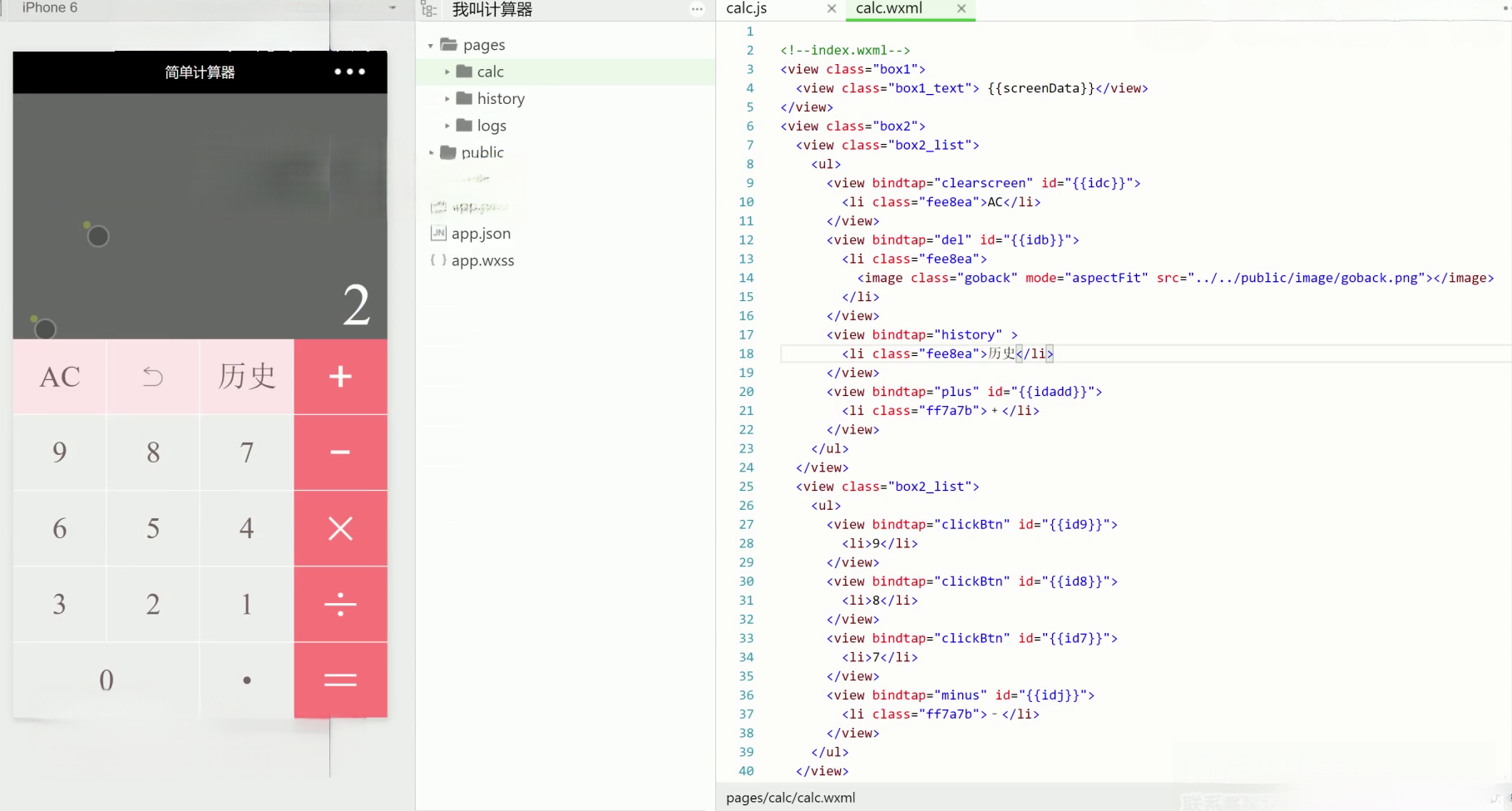The width and height of the screenshot is (1512, 811).
Task: Click the app.wxss braces icon
Action: coord(438,260)
